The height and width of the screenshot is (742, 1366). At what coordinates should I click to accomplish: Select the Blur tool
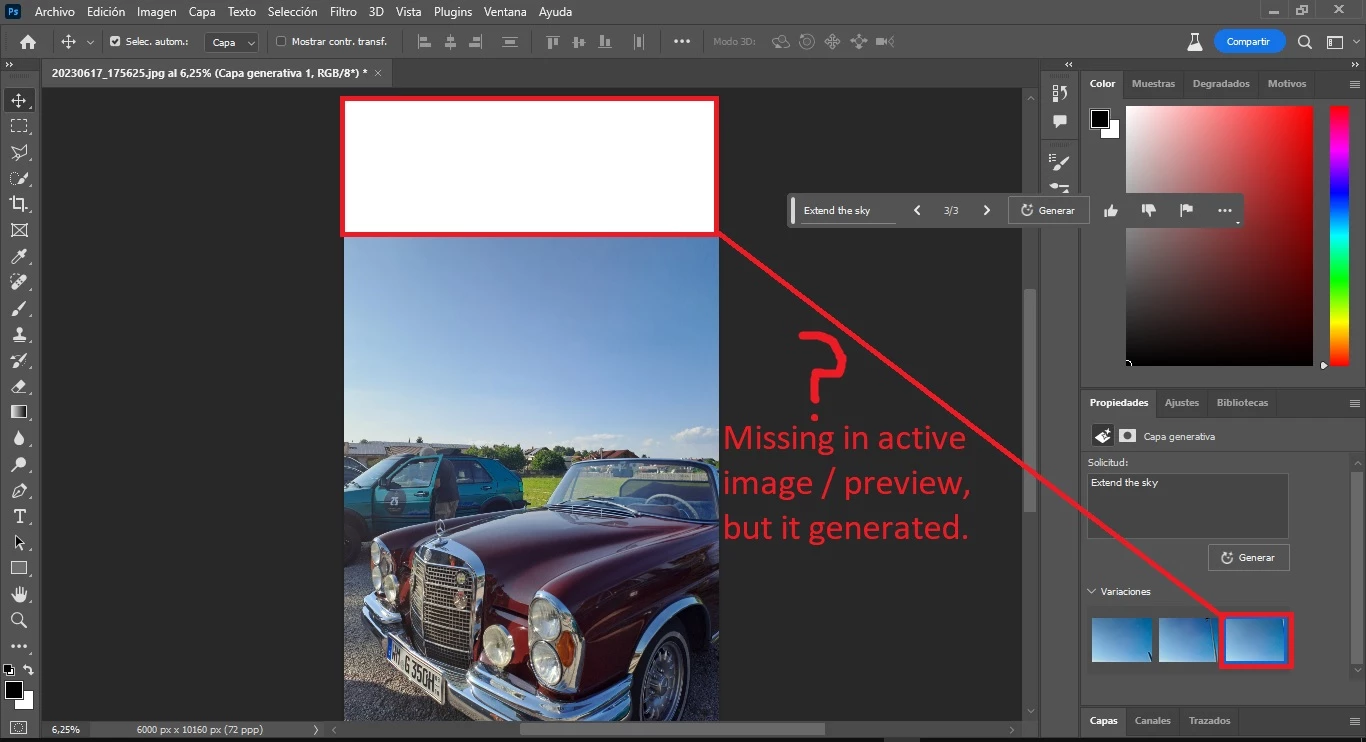19,438
